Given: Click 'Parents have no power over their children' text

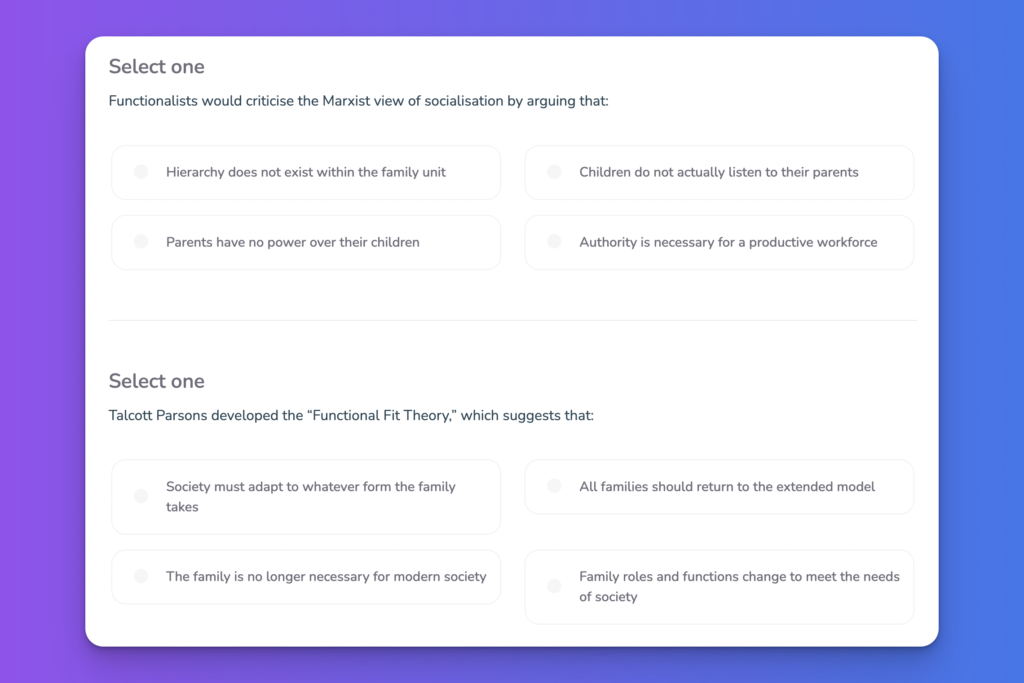Looking at the screenshot, I should (x=293, y=242).
